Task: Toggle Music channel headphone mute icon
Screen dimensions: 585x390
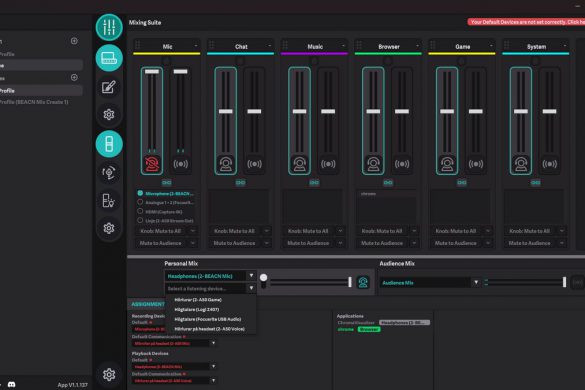Action: coord(299,164)
